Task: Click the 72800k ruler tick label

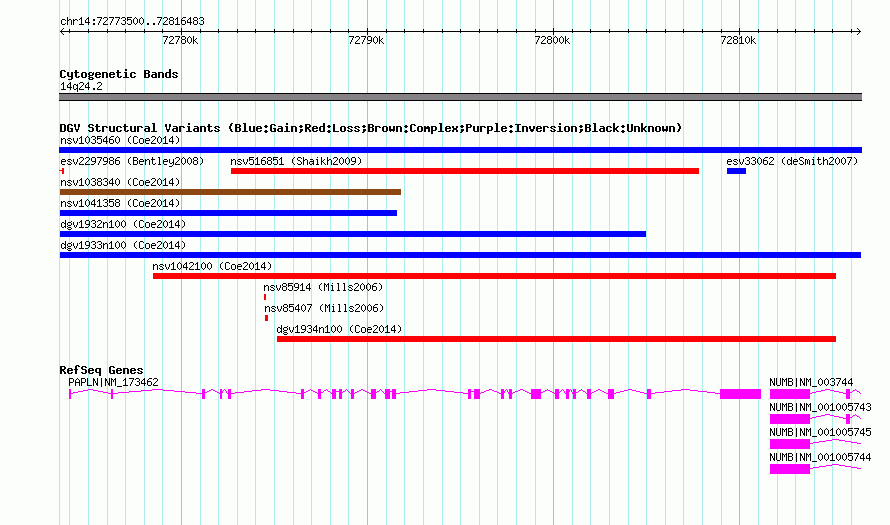Action: pos(552,40)
